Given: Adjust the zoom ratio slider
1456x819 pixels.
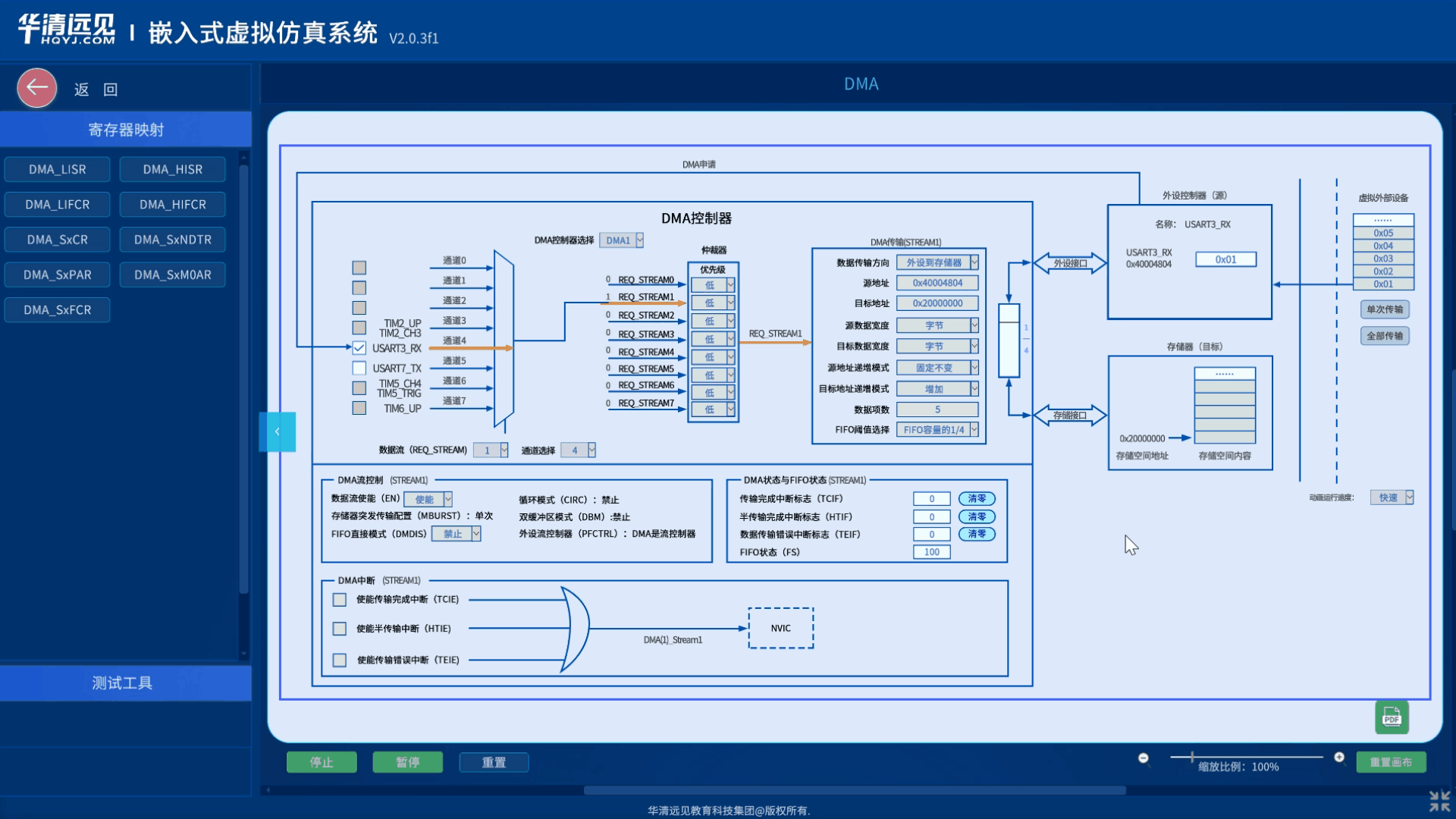Looking at the screenshot, I should [1192, 757].
